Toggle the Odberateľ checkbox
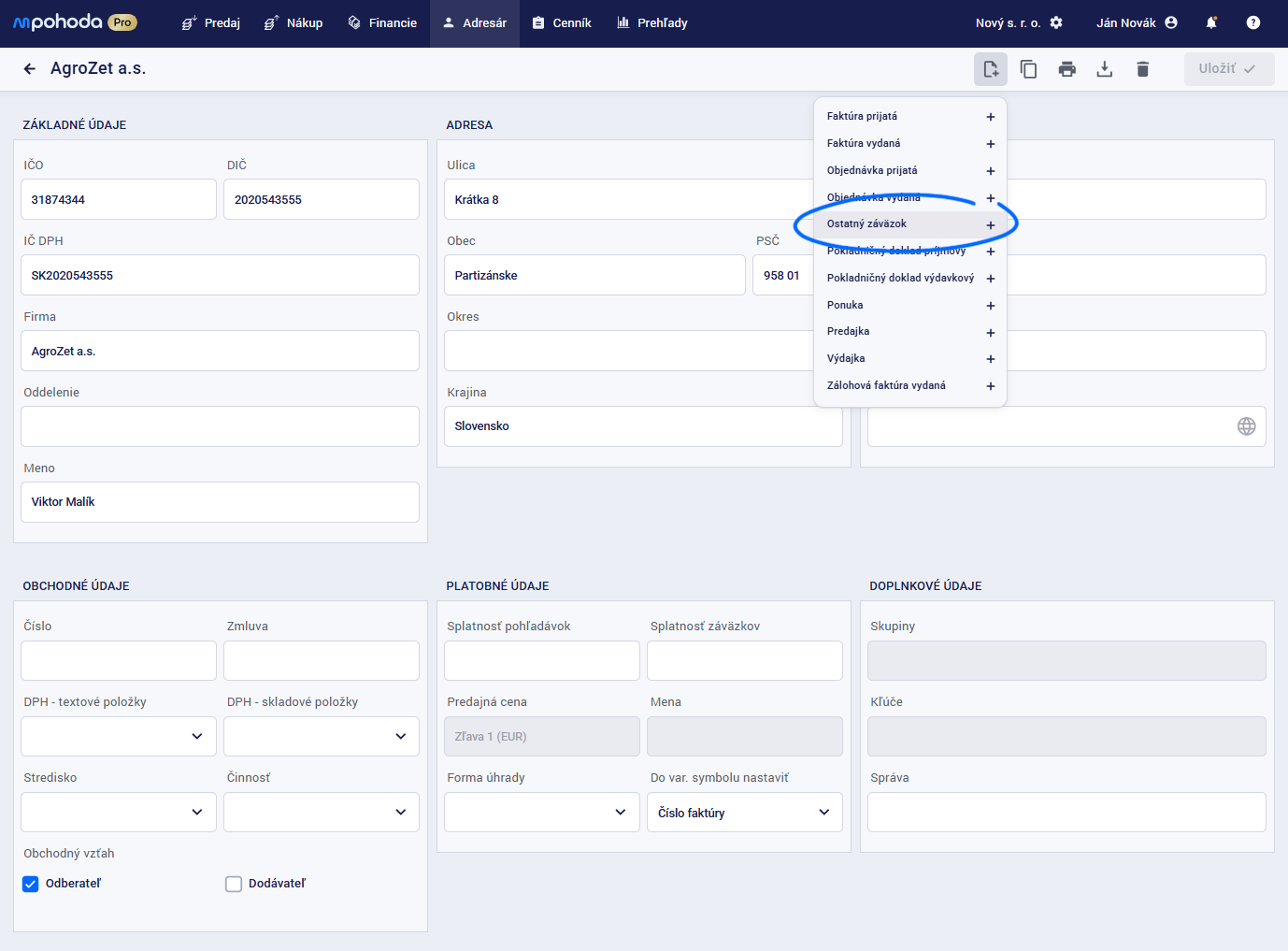This screenshot has height=951, width=1288. [x=31, y=884]
